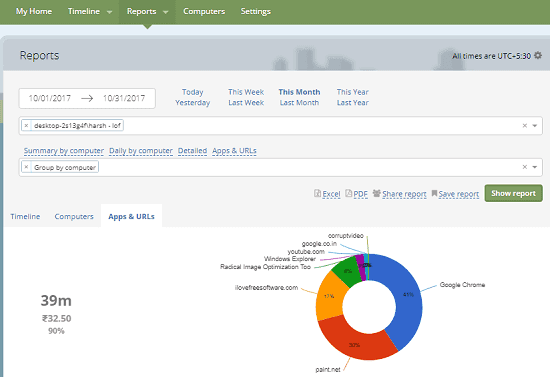
Task: Open timezone settings gear icon
Action: [538, 55]
